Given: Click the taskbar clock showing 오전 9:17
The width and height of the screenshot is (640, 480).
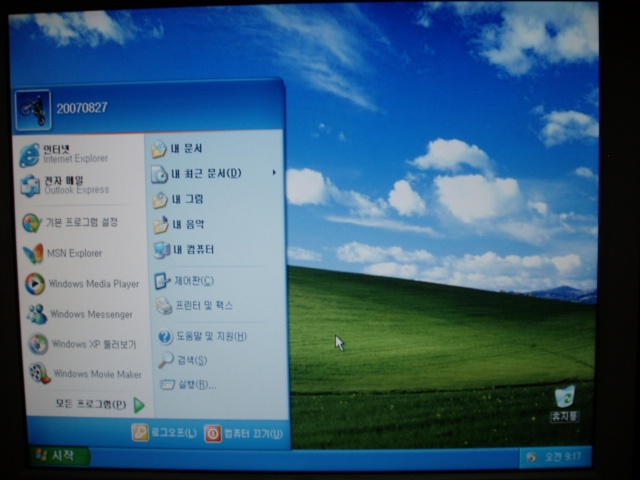Looking at the screenshot, I should pyautogui.click(x=563, y=457).
